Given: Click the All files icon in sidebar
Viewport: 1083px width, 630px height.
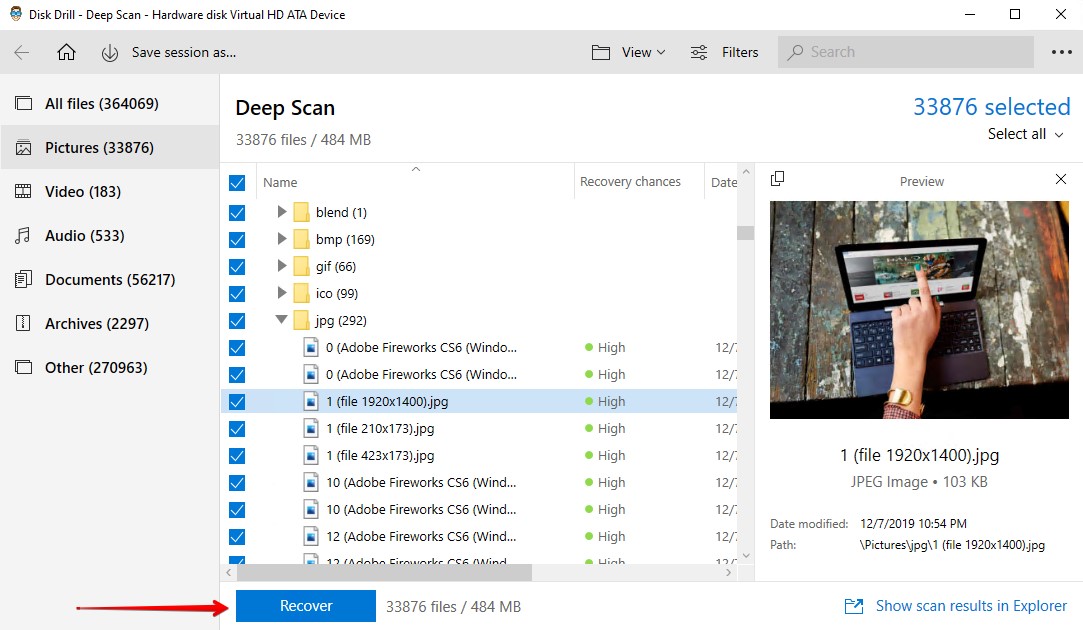Looking at the screenshot, I should coord(23,104).
